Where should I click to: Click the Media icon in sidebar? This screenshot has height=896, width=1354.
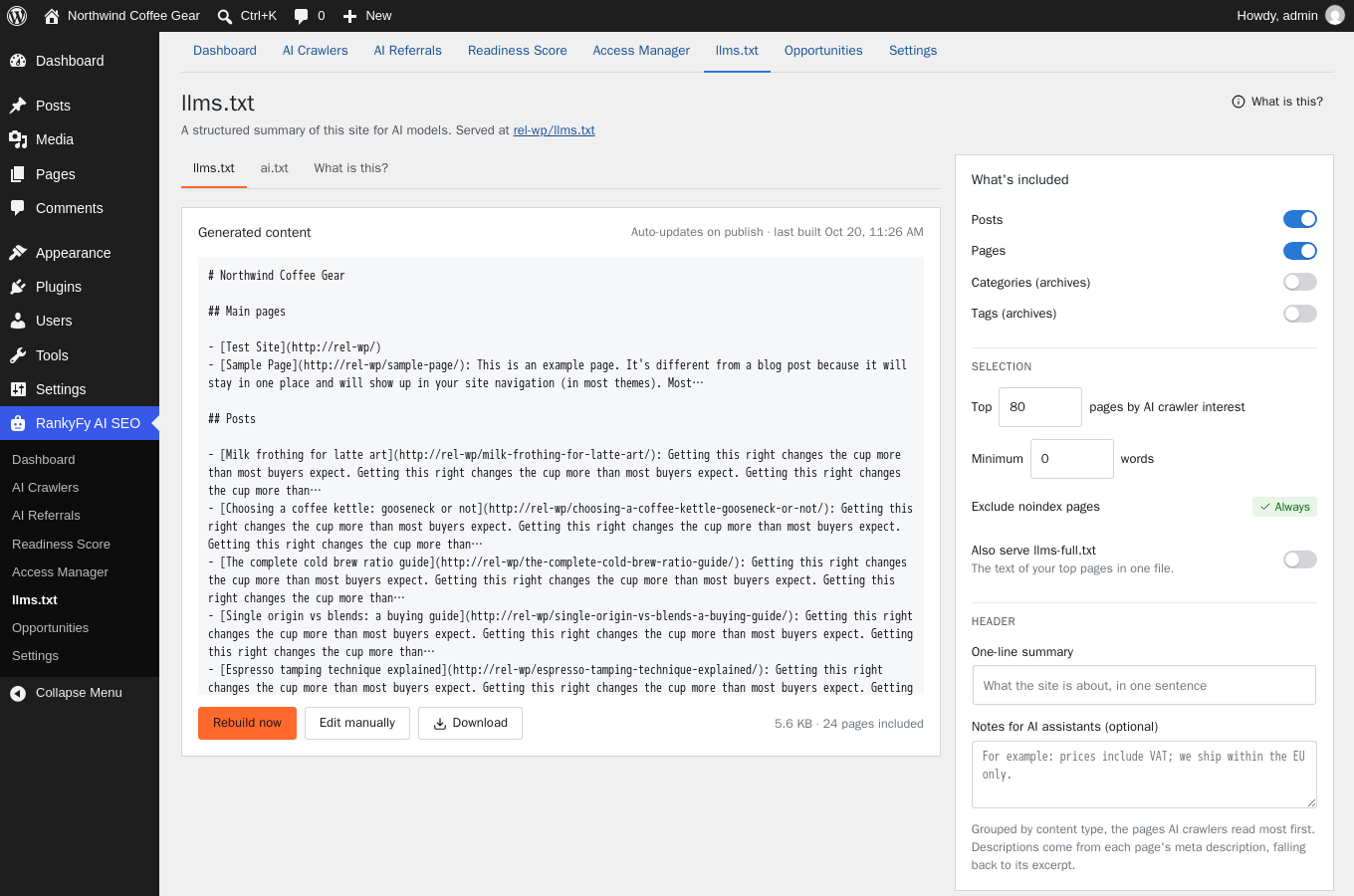[18, 139]
